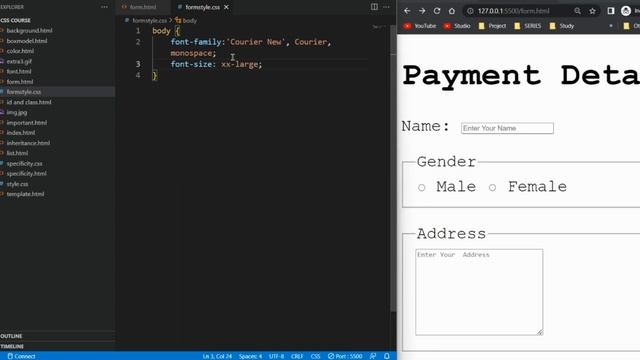Viewport: 640px width, 360px height.
Task: Open the YouTube bookmark
Action: (x=420, y=26)
